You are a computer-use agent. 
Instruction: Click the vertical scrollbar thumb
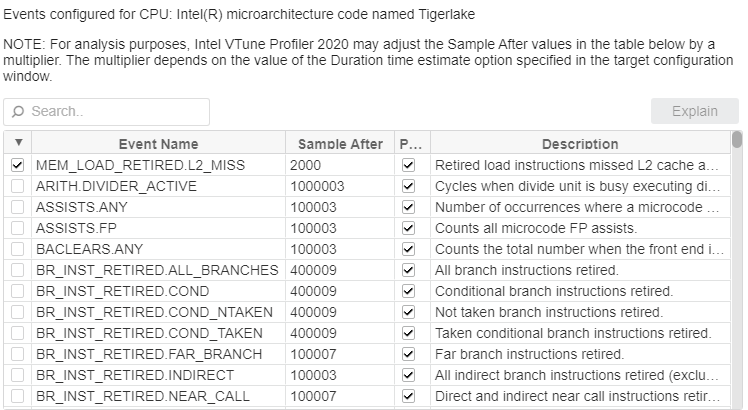pos(738,139)
